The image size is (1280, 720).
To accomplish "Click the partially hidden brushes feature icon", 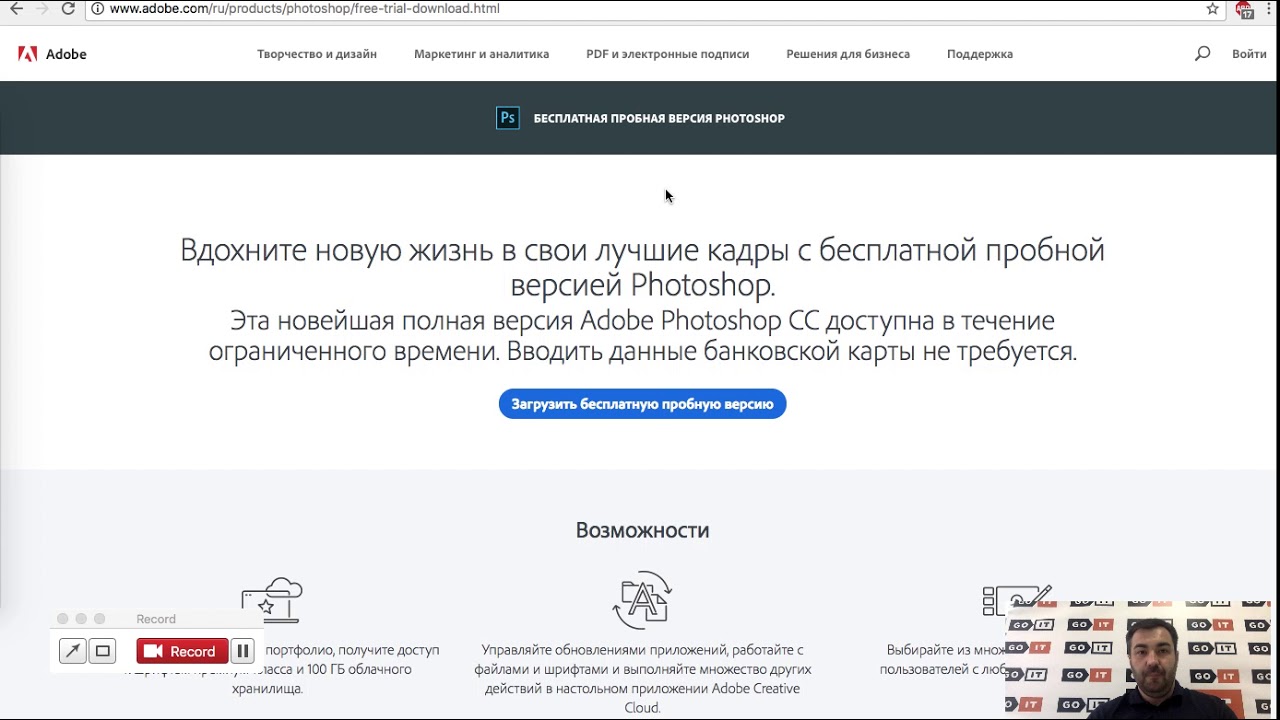I will [1017, 600].
